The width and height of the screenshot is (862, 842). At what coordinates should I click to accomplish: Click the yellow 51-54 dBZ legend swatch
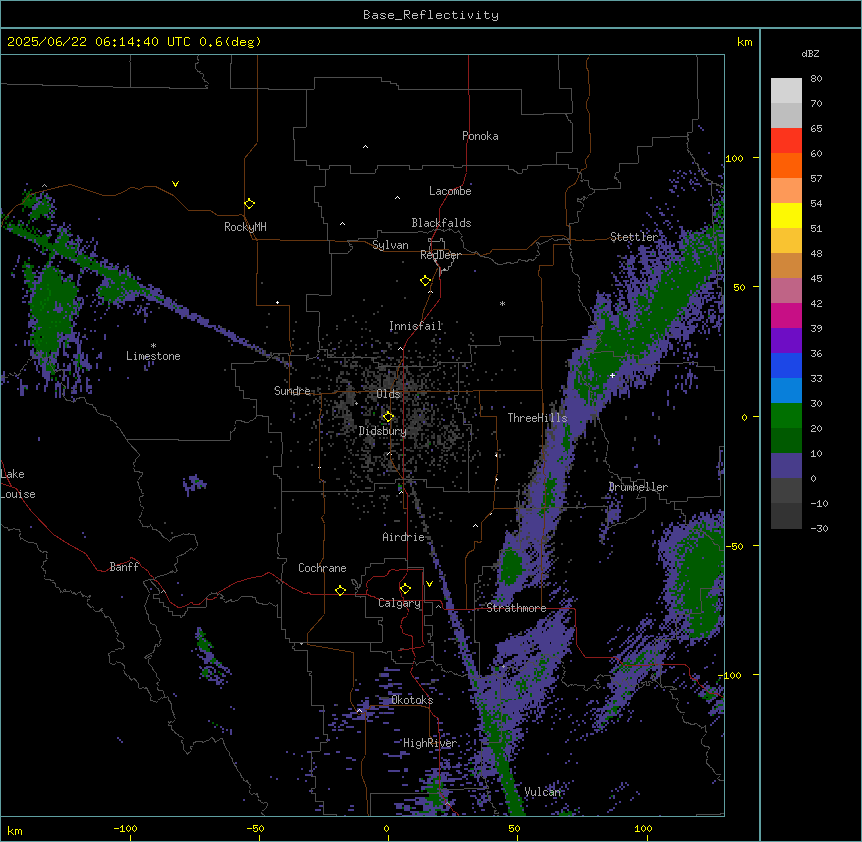click(786, 215)
